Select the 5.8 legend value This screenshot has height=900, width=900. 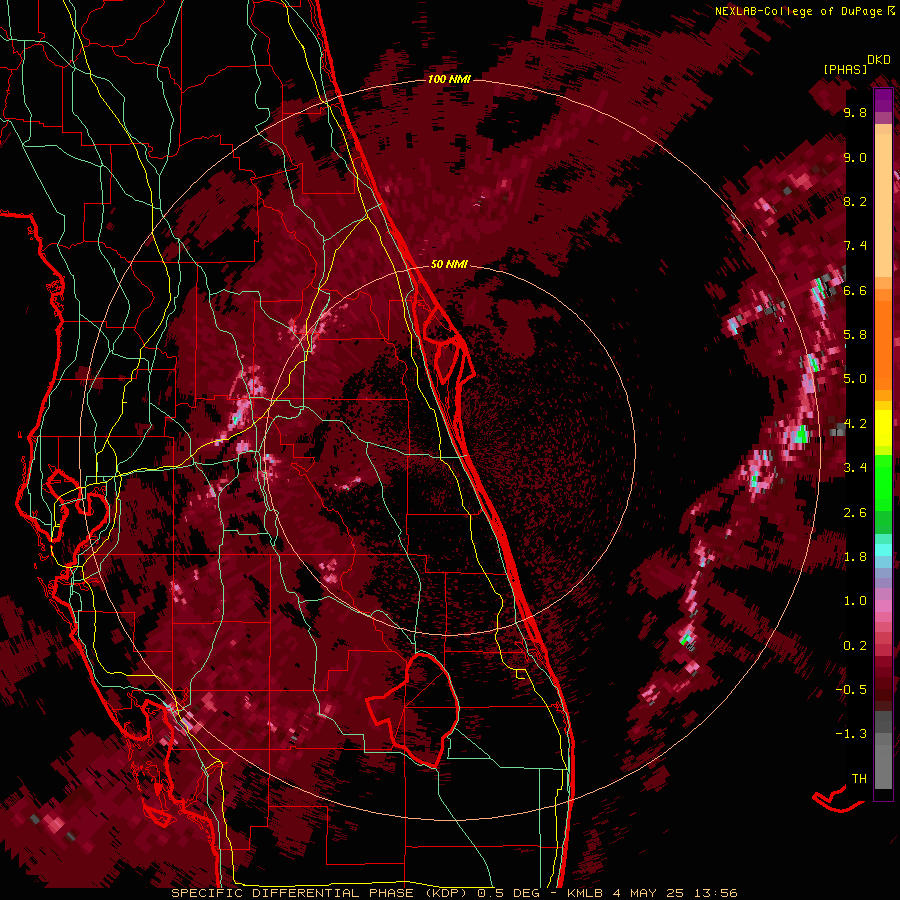(855, 335)
